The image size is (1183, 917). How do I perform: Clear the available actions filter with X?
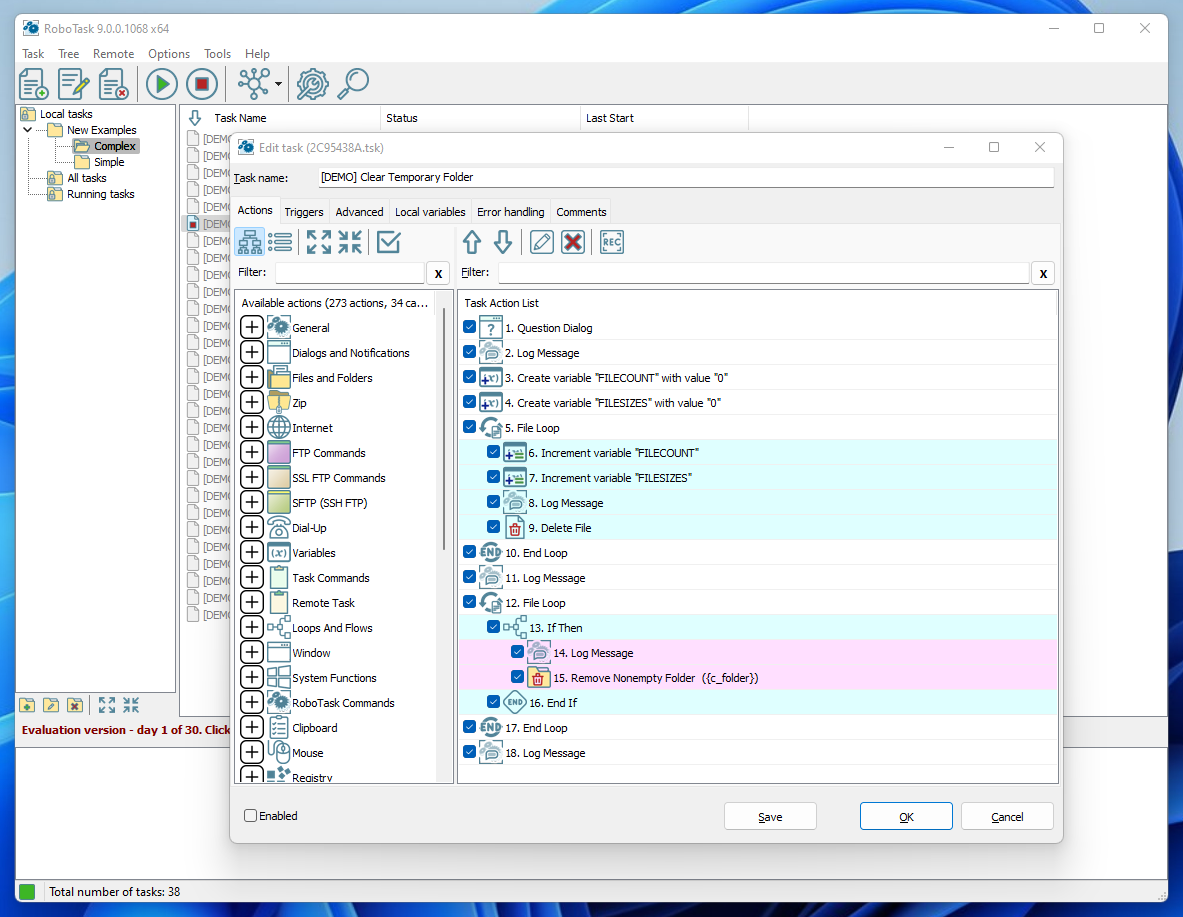point(438,273)
